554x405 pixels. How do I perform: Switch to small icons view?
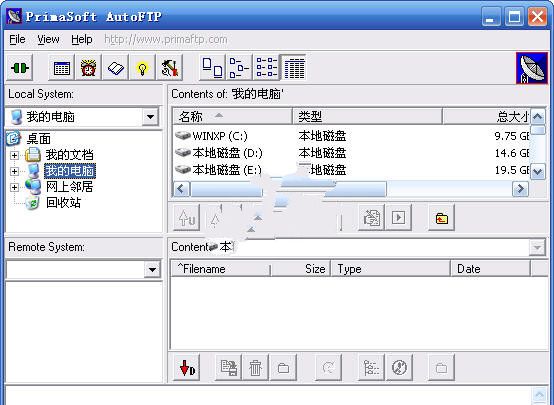(239, 67)
